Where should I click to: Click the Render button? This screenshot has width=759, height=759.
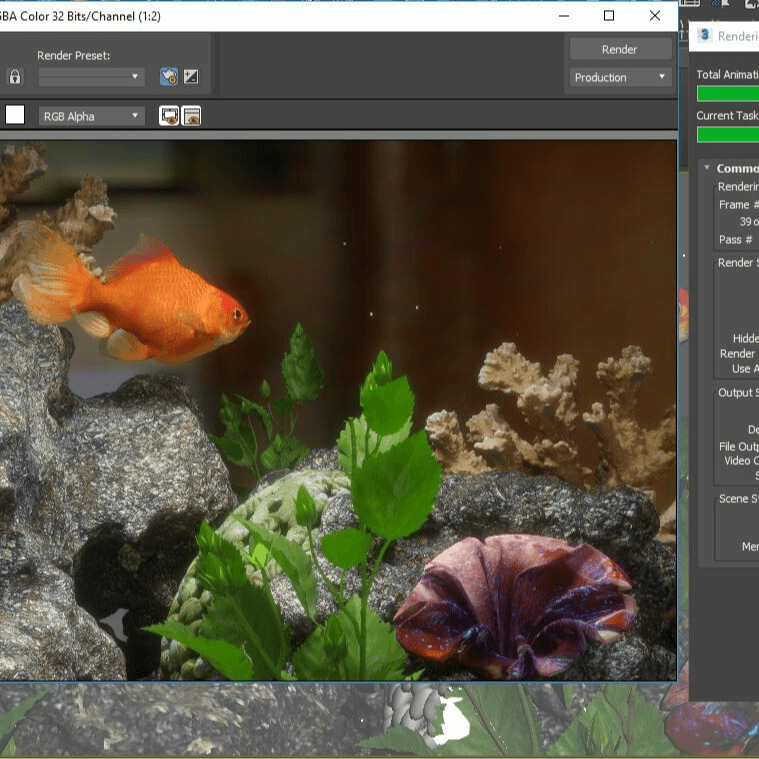pos(620,49)
